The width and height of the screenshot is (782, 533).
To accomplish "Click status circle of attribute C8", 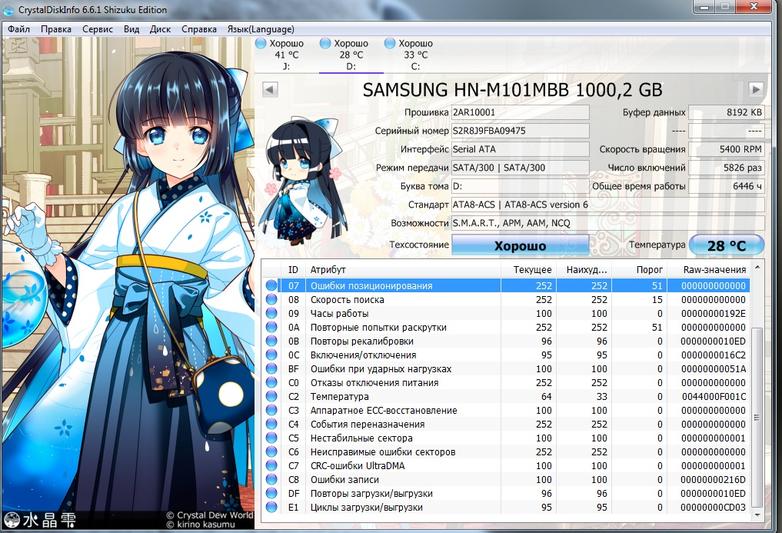I will click(271, 480).
